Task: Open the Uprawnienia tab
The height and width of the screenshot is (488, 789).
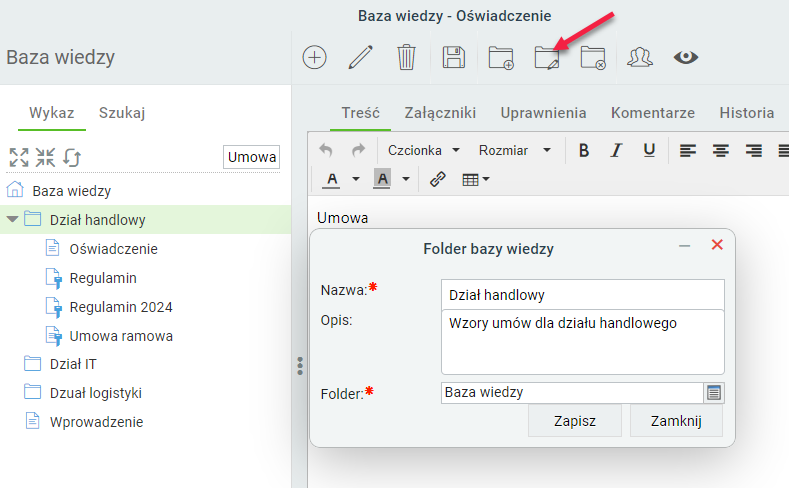Action: [x=543, y=113]
